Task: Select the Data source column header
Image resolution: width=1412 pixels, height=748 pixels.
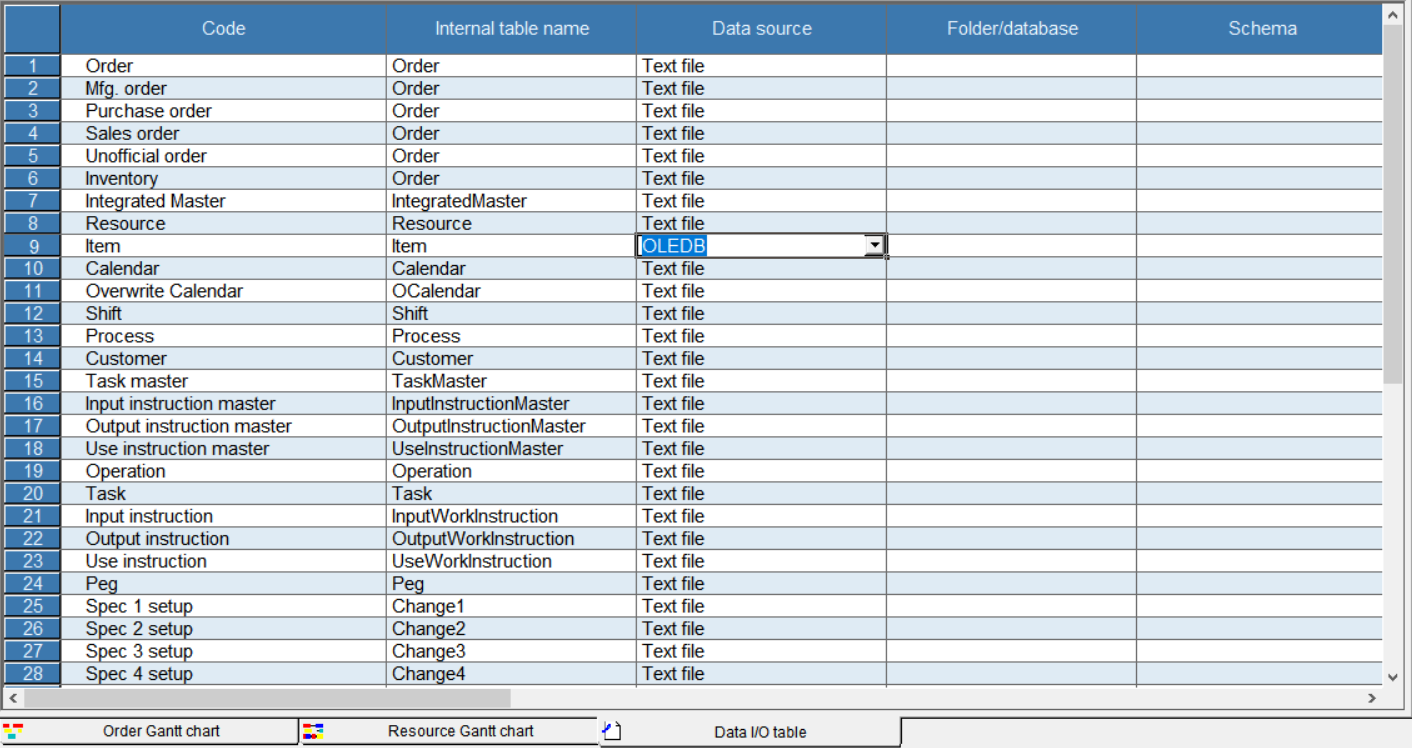Action: point(761,29)
